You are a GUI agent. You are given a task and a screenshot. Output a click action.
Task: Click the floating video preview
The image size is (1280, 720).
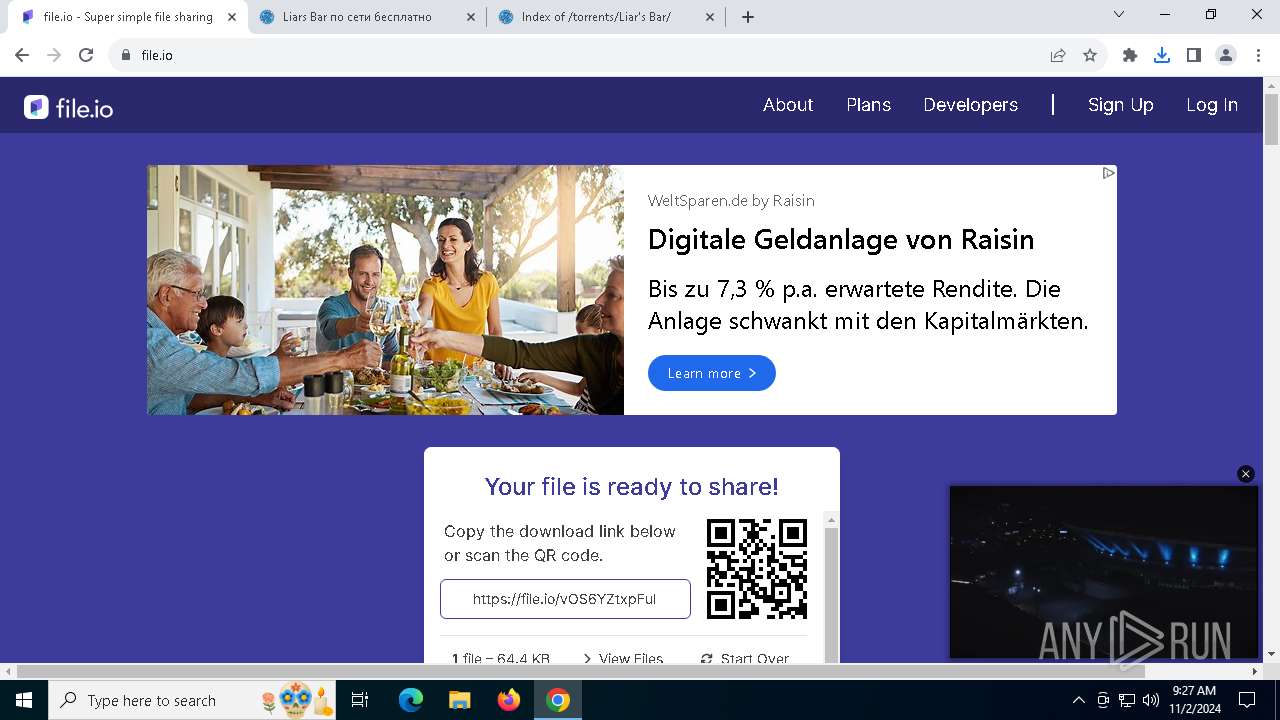coord(1104,572)
